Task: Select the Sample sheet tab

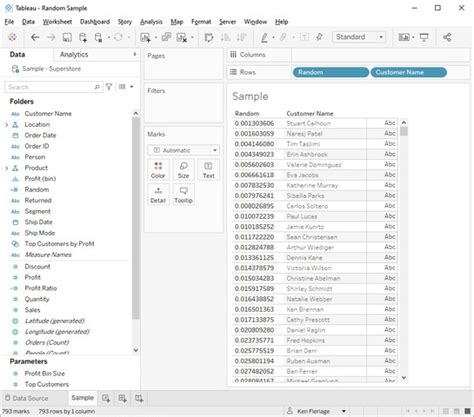Action: click(82, 398)
